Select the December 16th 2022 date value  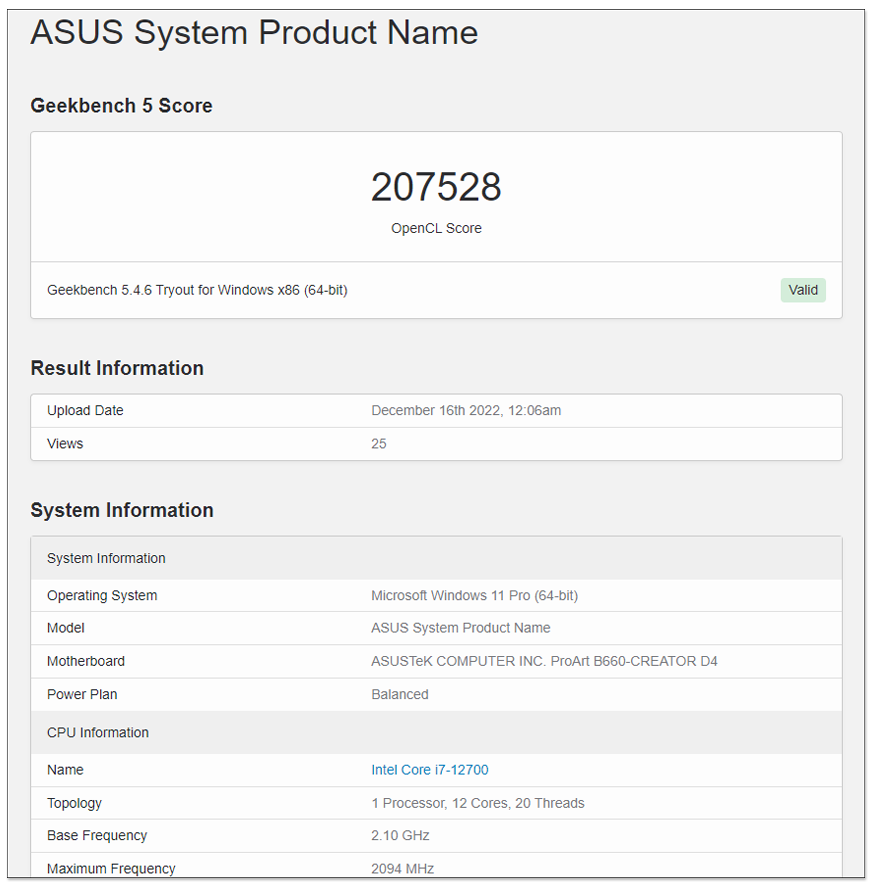pyautogui.click(x=466, y=411)
